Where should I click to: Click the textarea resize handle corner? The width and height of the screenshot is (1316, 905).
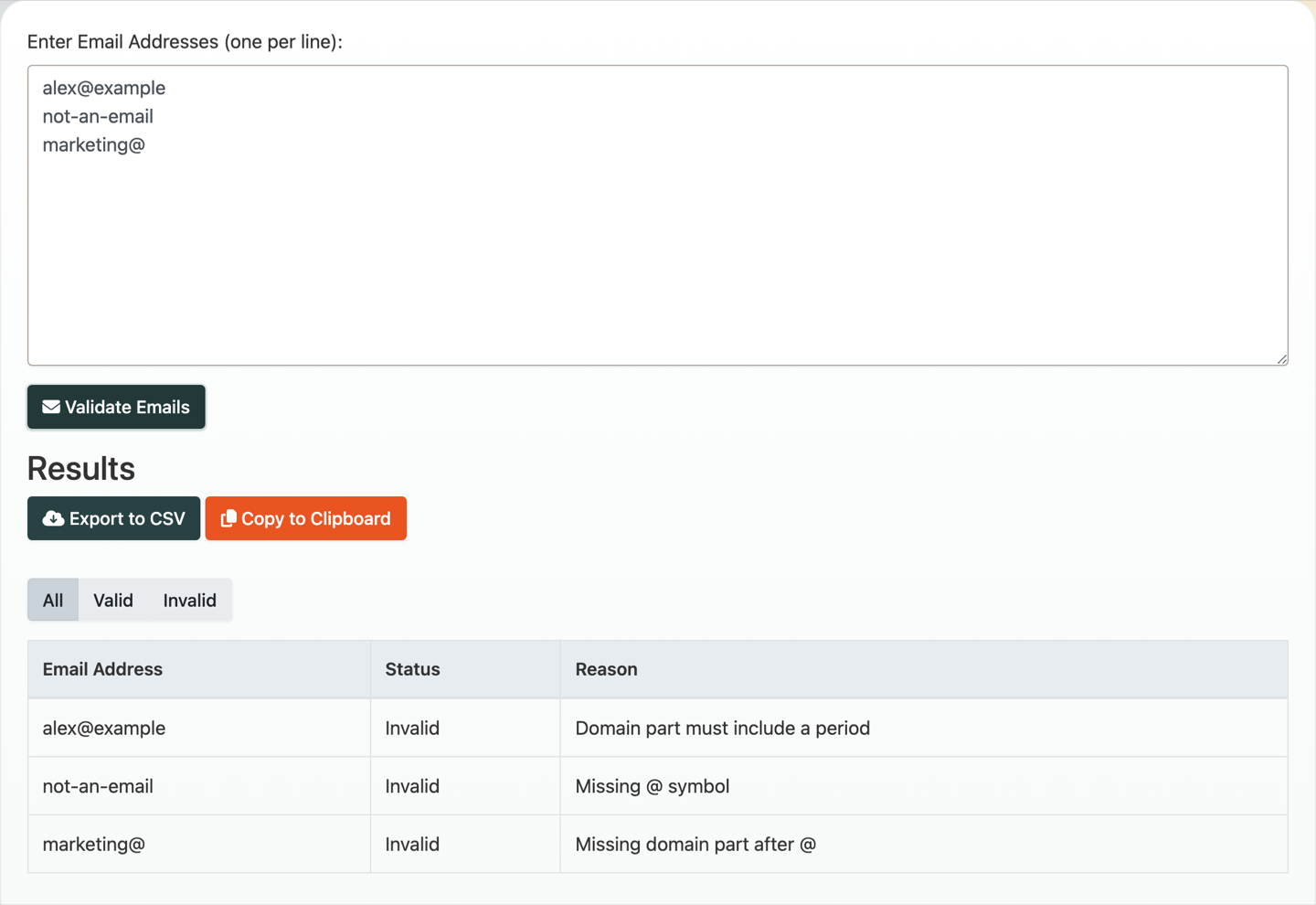click(1282, 359)
